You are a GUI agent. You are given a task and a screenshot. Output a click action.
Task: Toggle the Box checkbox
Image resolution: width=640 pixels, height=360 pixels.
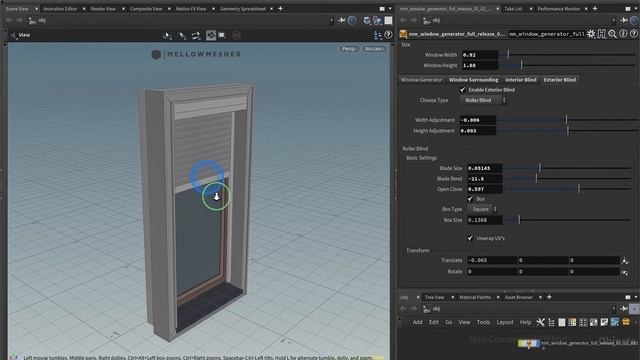[x=470, y=199]
